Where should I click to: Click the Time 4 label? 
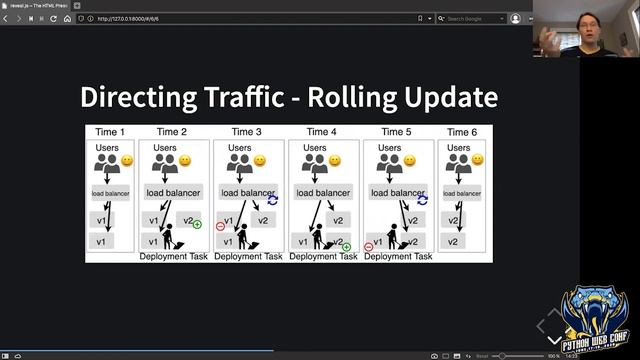click(321, 132)
